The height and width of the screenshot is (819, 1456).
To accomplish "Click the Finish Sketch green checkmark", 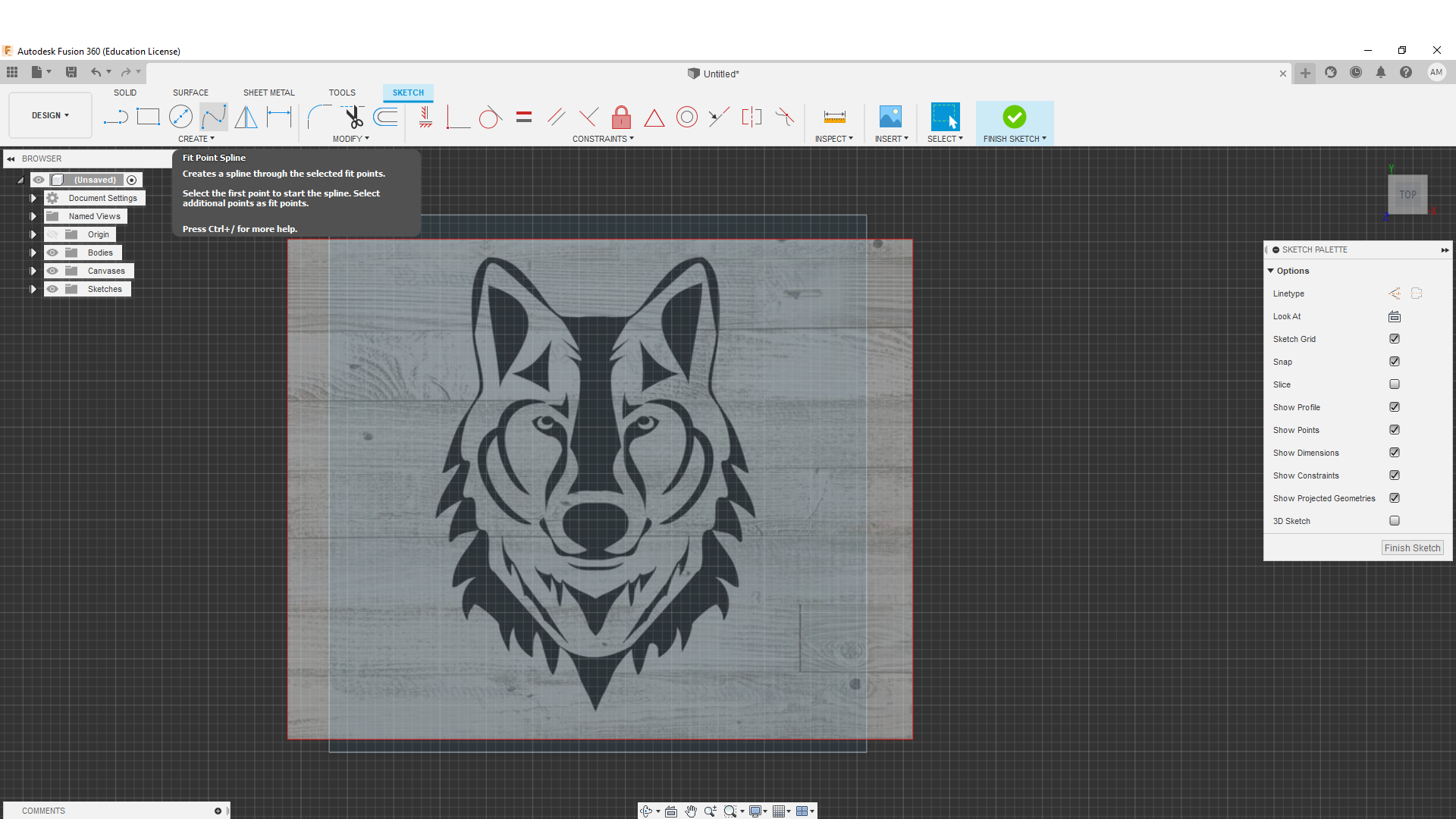I will coord(1014,117).
